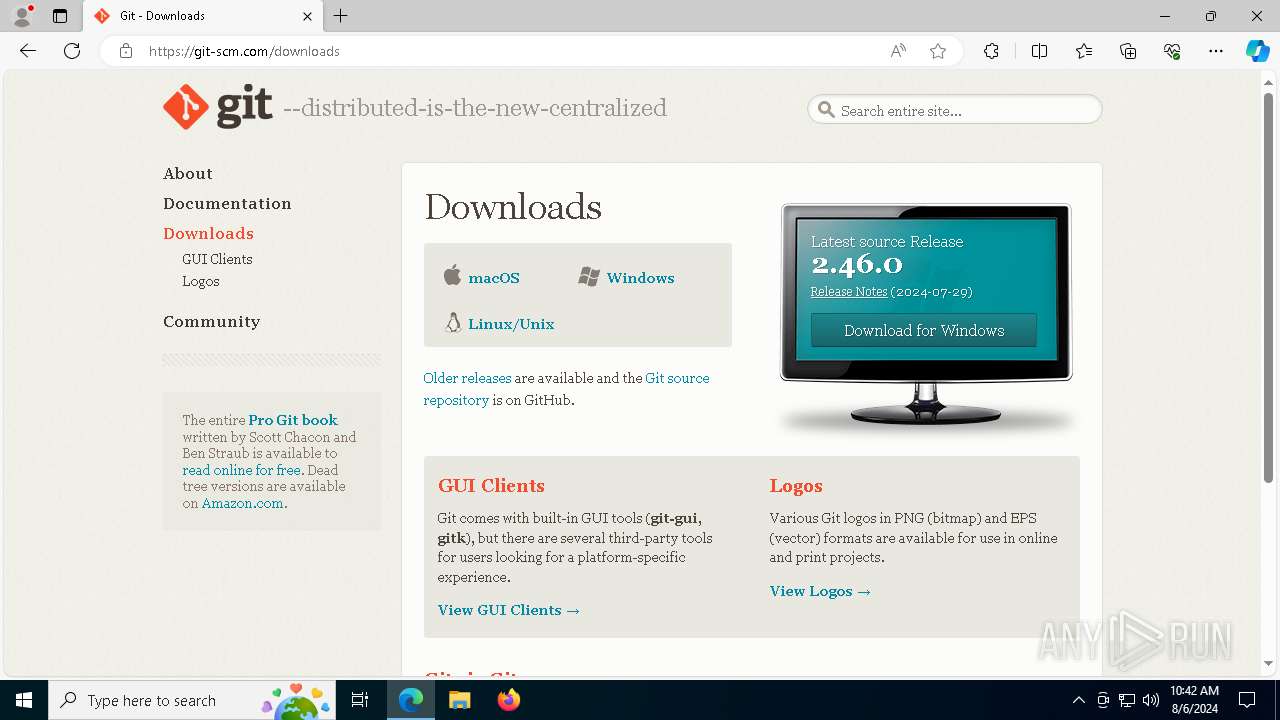Click the Windows flag icon
Viewport: 1280px width, 720px height.
click(x=589, y=277)
